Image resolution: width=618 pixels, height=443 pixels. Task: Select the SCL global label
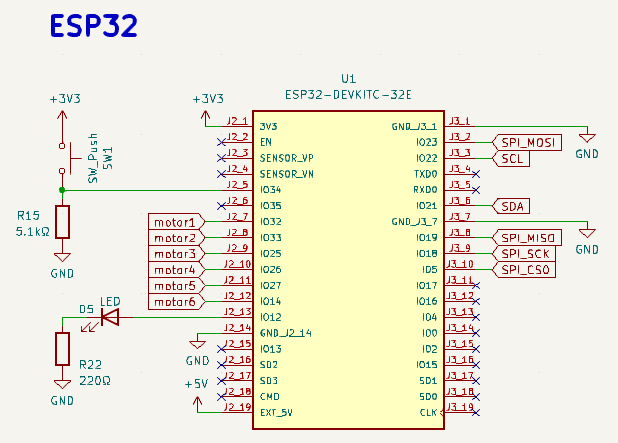[x=511, y=158]
